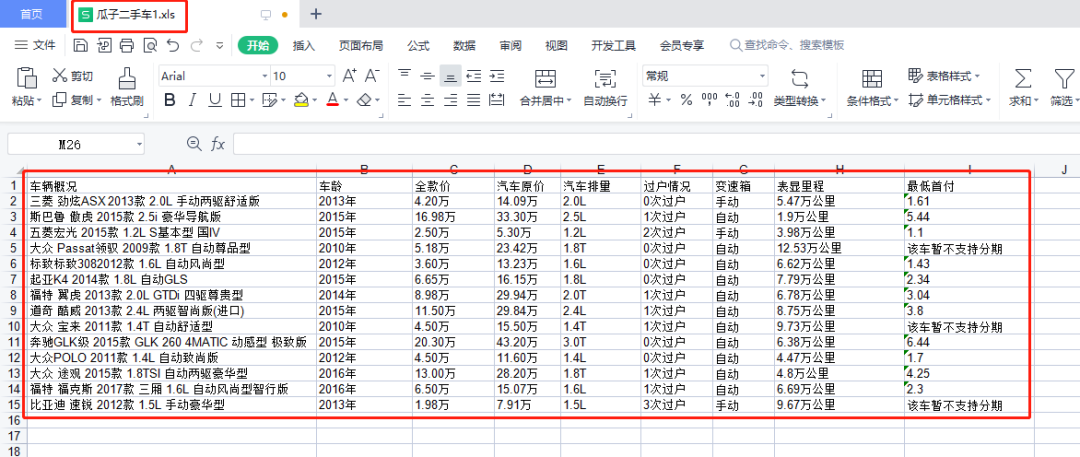Expand the 表格样式 table style dropdown

point(977,76)
